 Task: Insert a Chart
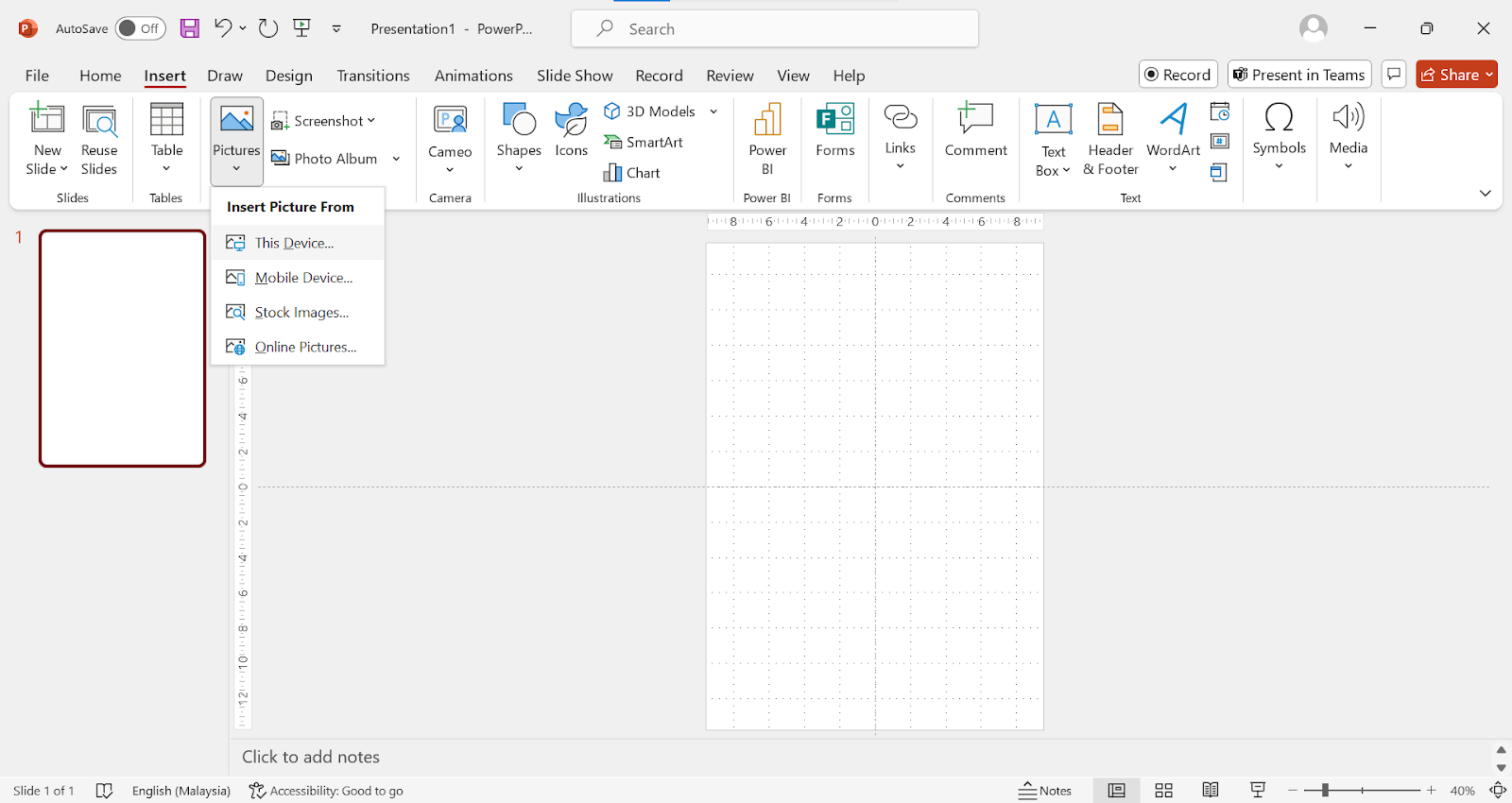click(x=632, y=173)
